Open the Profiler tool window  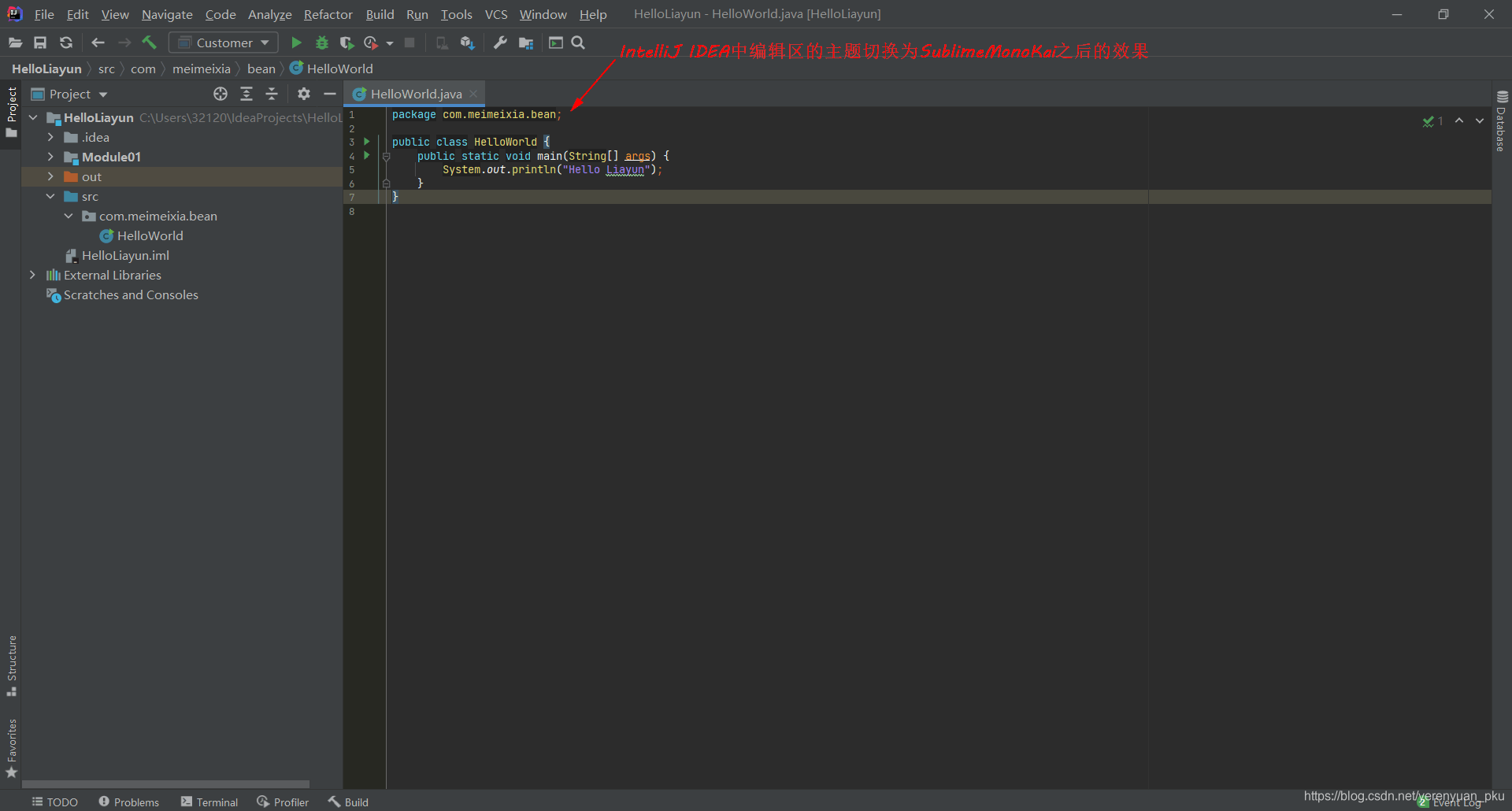[x=283, y=802]
